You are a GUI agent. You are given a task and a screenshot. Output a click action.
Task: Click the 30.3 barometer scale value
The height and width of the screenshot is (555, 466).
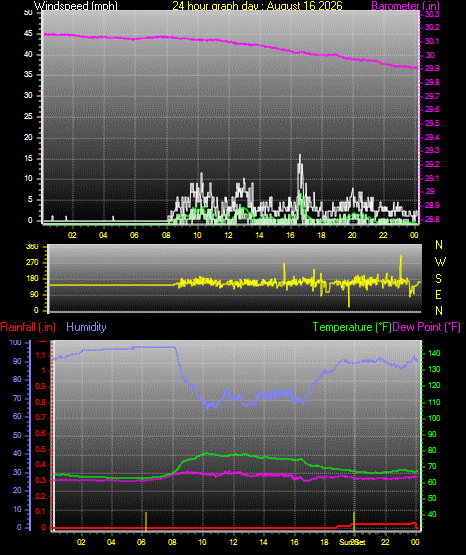pos(432,14)
